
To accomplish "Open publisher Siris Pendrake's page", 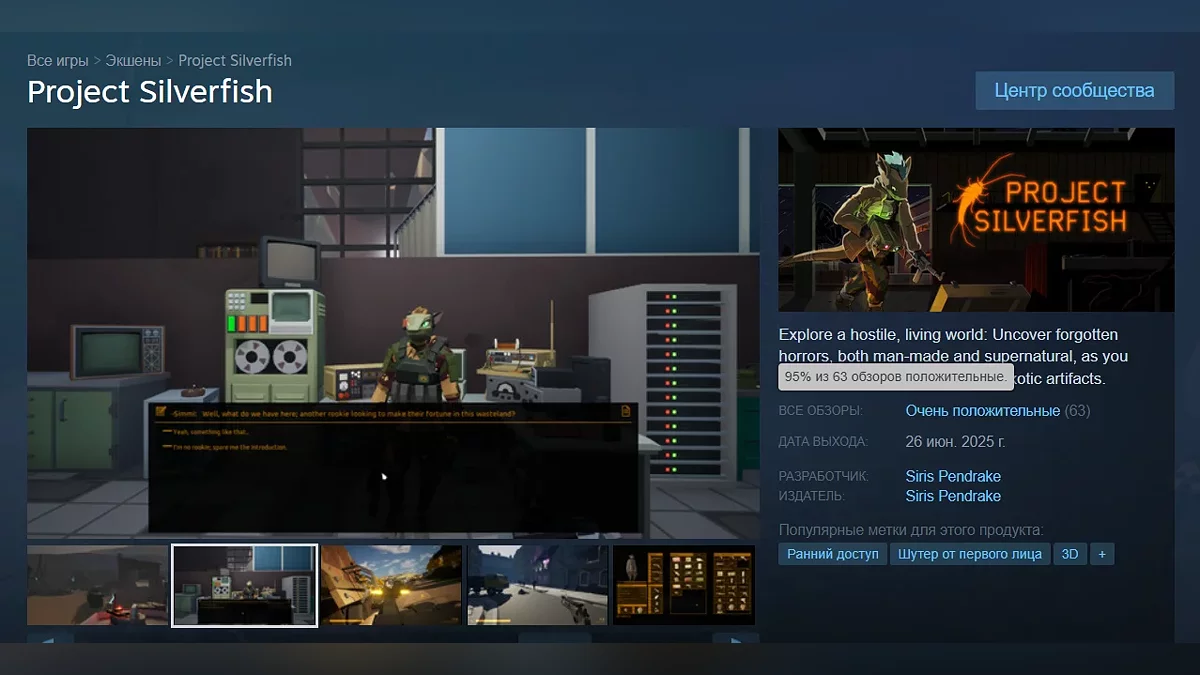I will click(953, 496).
